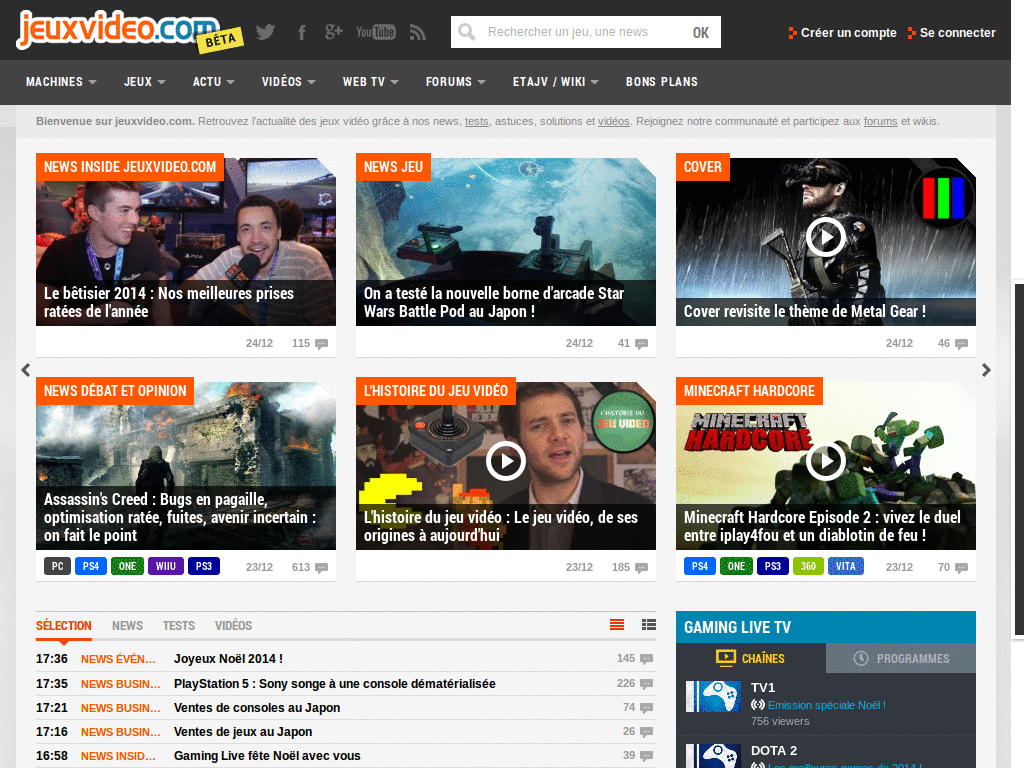Screen dimensions: 1024x768
Task: Open the YouTube icon in the header
Action: click(376, 32)
